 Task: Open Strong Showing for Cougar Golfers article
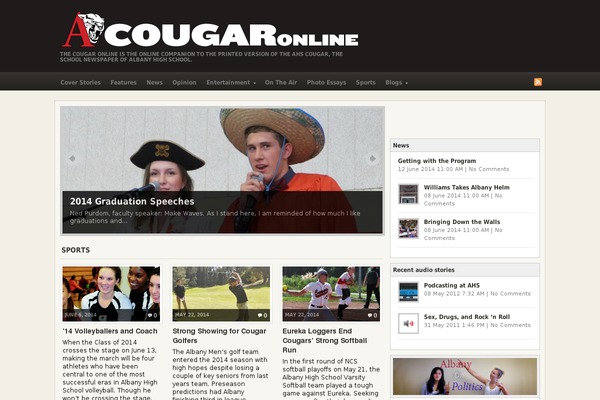coord(219,336)
